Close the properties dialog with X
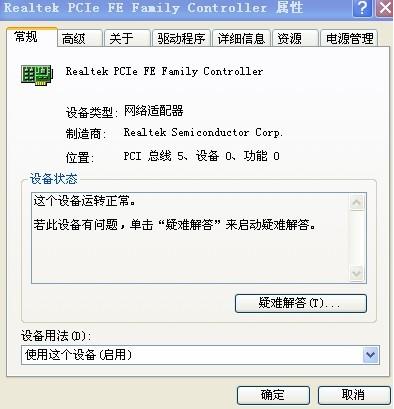 point(385,8)
